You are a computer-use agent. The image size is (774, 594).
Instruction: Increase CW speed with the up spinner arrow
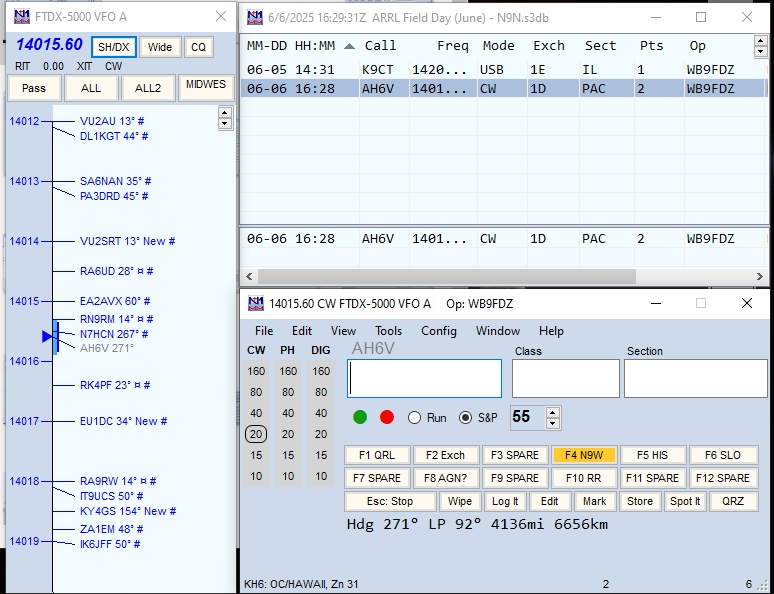pyautogui.click(x=554, y=412)
